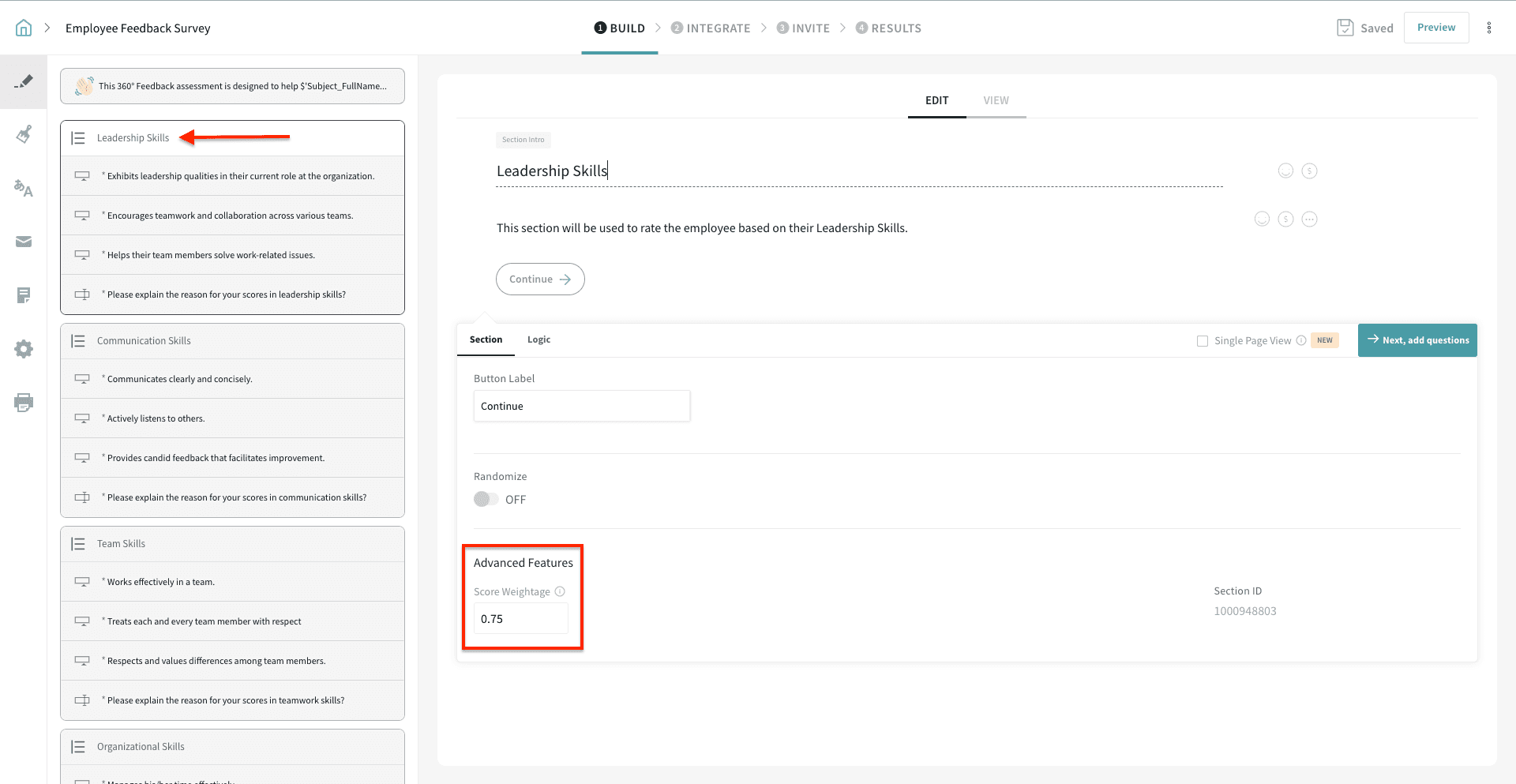The height and width of the screenshot is (784, 1516).
Task: Click the home icon in the breadcrumb
Action: 24,28
